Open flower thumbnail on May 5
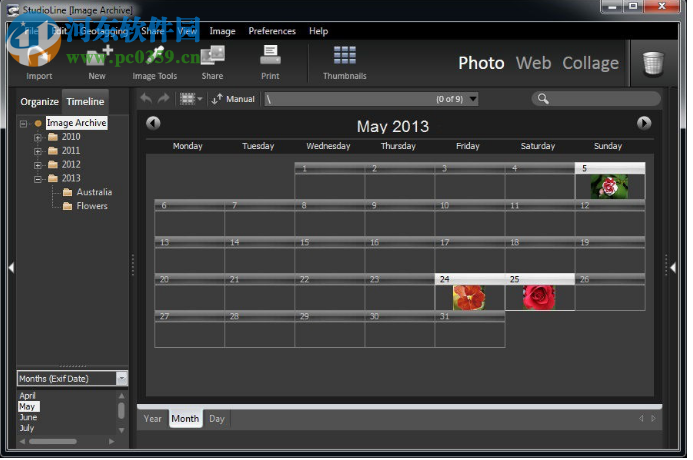 point(609,186)
